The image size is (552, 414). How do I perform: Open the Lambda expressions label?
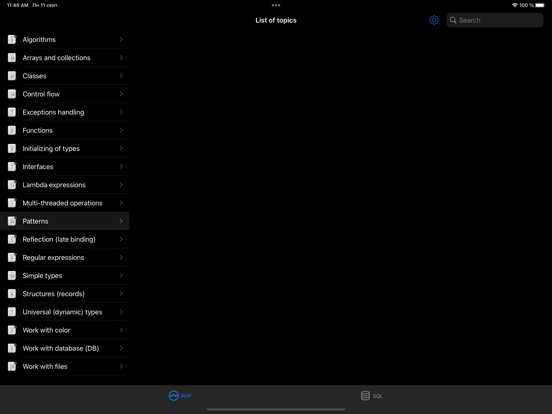click(x=54, y=185)
